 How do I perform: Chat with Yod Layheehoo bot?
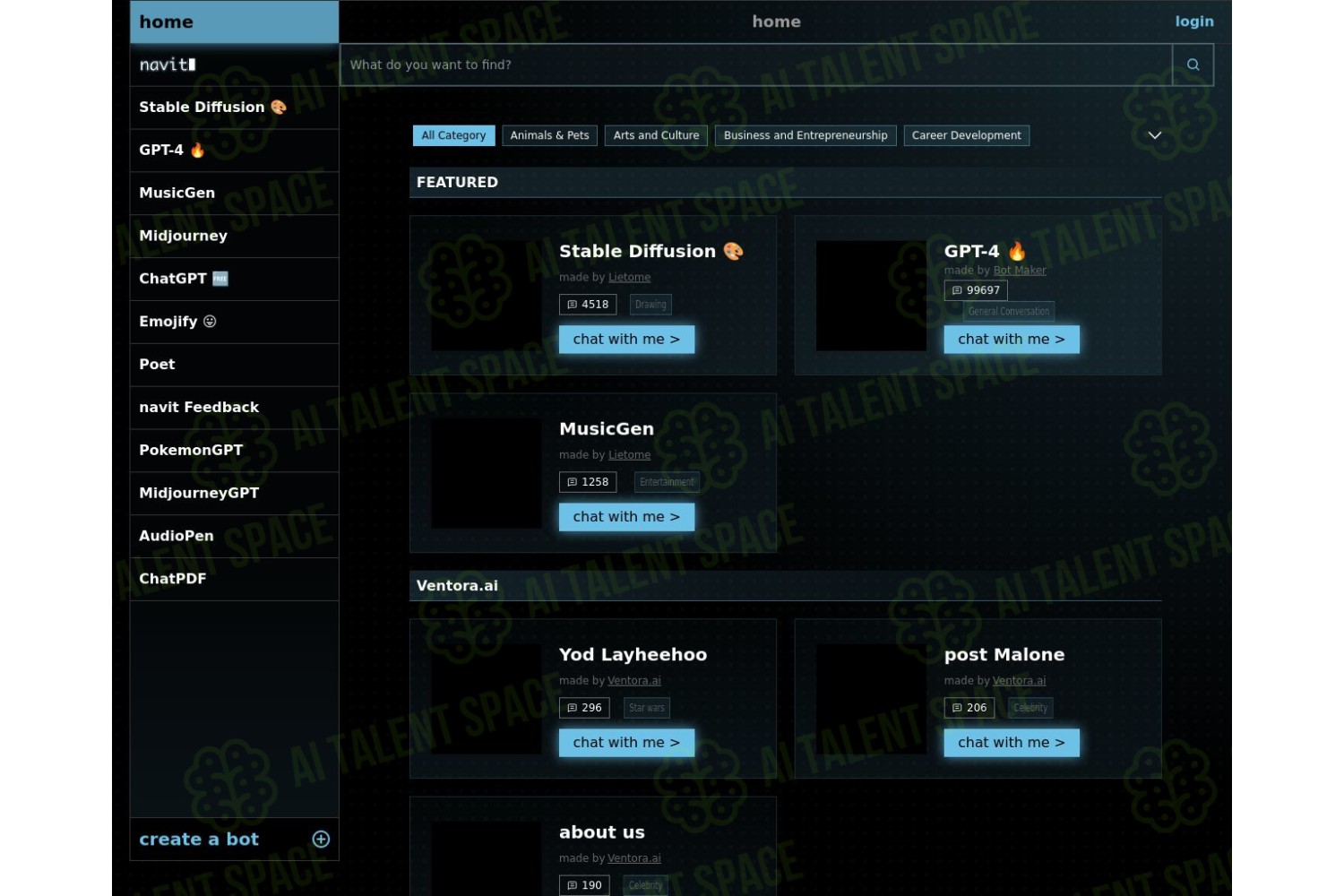click(626, 743)
